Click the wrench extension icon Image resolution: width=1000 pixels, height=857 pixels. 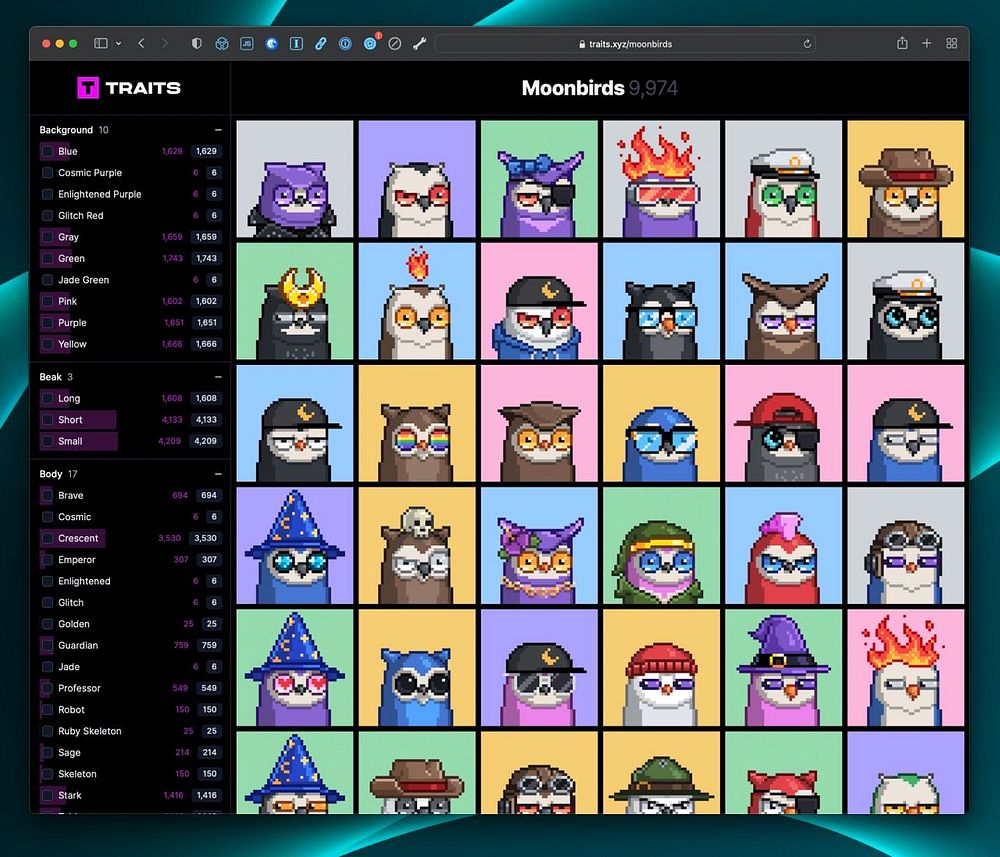[419, 43]
